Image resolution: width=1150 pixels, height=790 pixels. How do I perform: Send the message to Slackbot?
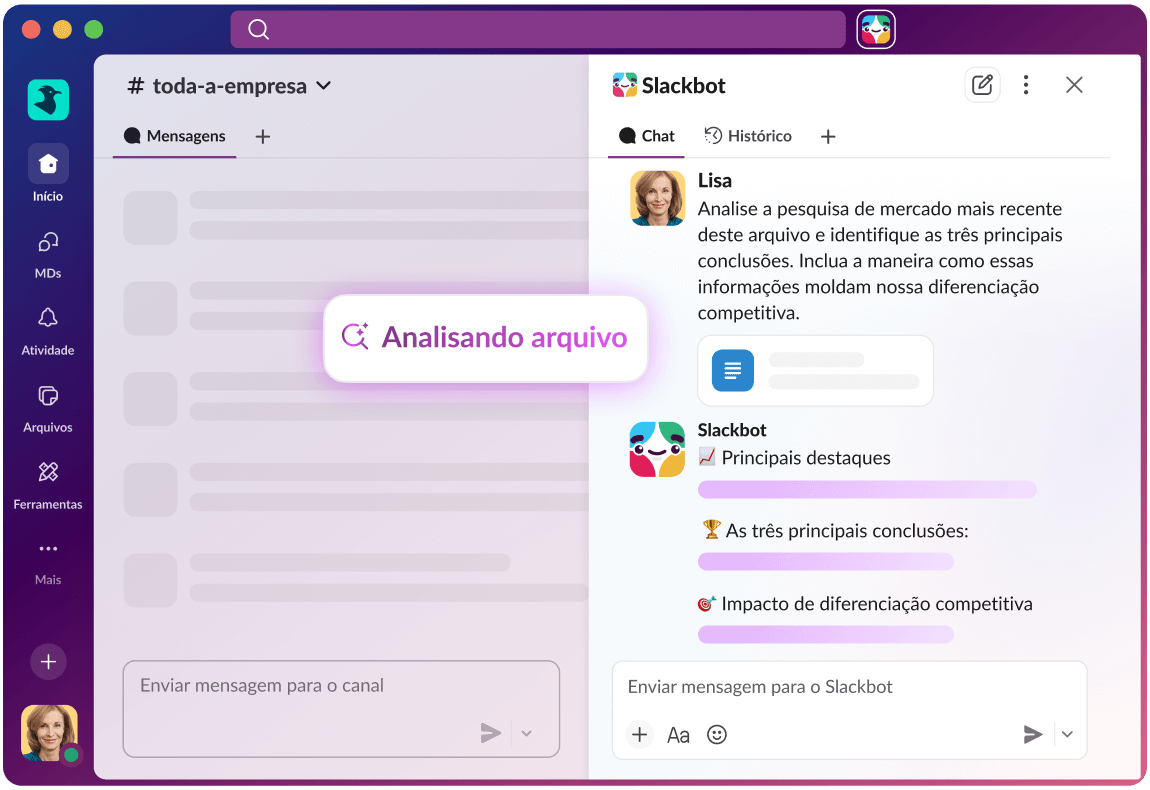pos(1032,734)
